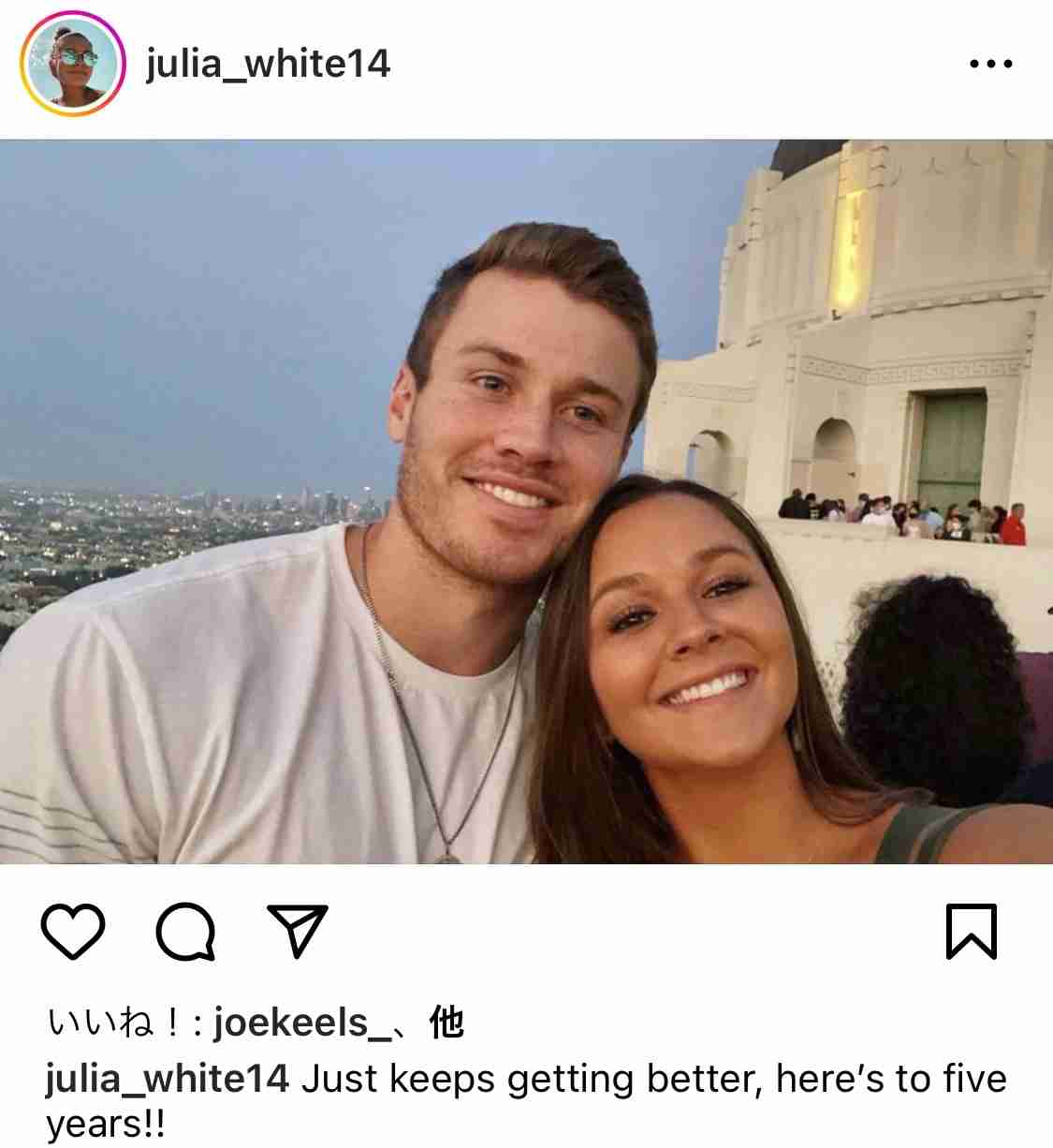Share the post via paper plane icon
The height and width of the screenshot is (1148, 1053).
pyautogui.click(x=298, y=930)
